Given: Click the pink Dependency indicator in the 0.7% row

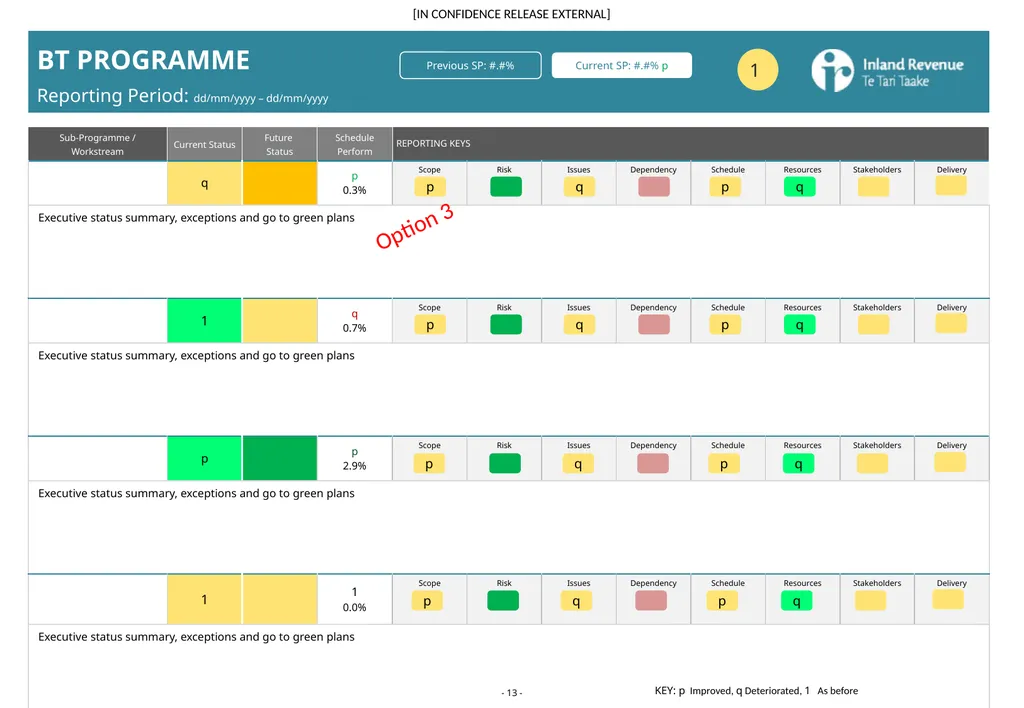Looking at the screenshot, I should 654,325.
